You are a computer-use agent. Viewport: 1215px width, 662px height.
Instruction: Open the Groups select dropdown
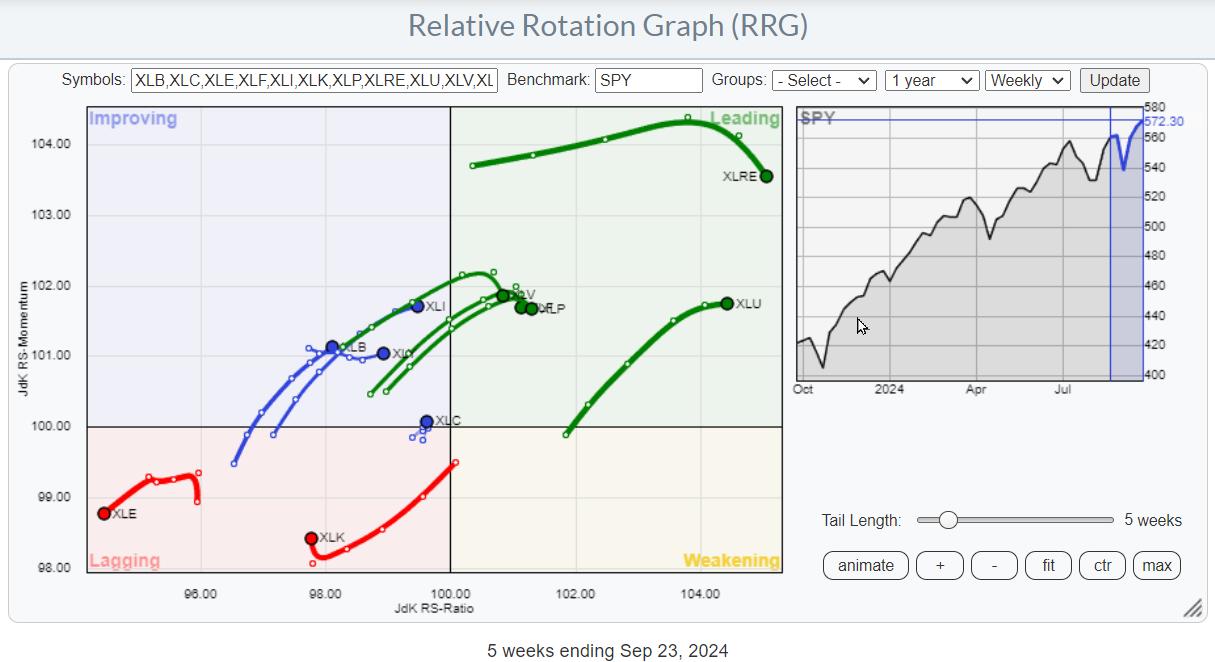tap(824, 80)
